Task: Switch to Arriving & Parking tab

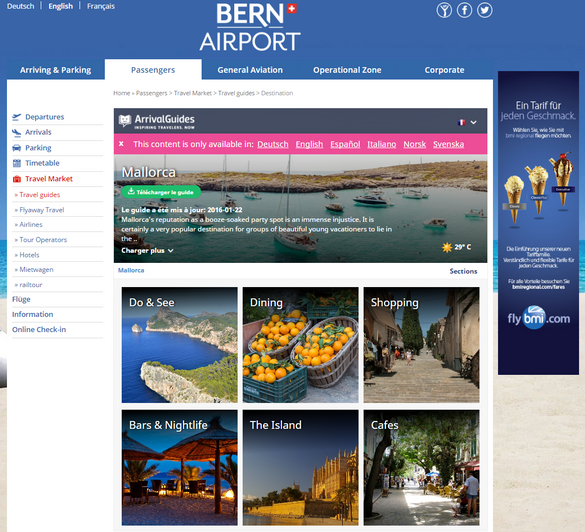Action: pos(56,70)
